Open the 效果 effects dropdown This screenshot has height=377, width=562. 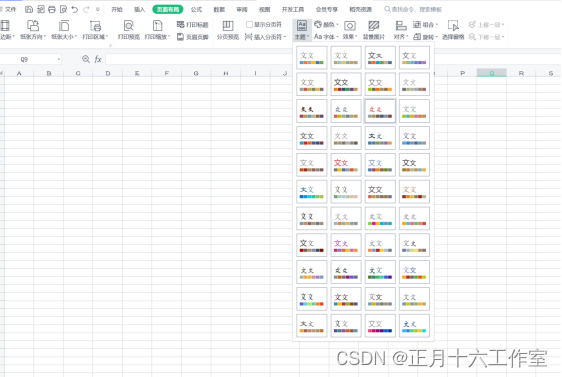(x=350, y=30)
